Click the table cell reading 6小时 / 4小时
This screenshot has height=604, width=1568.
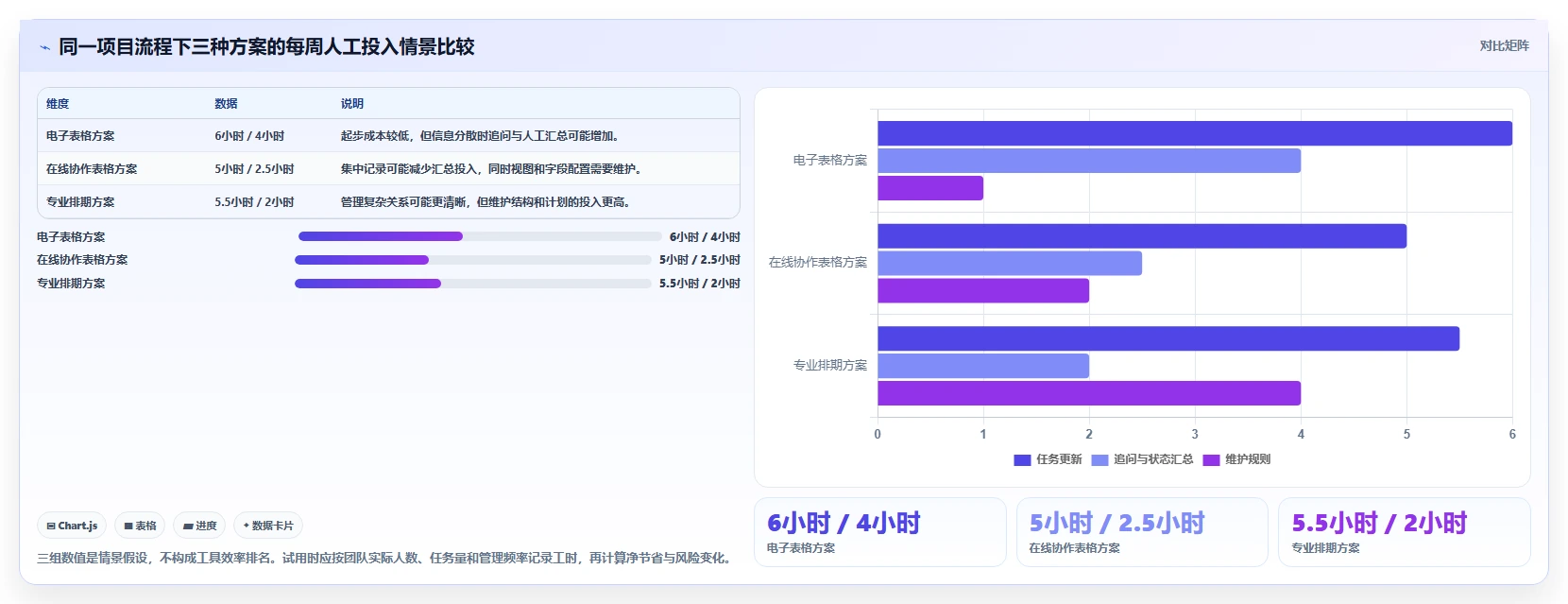(x=249, y=136)
